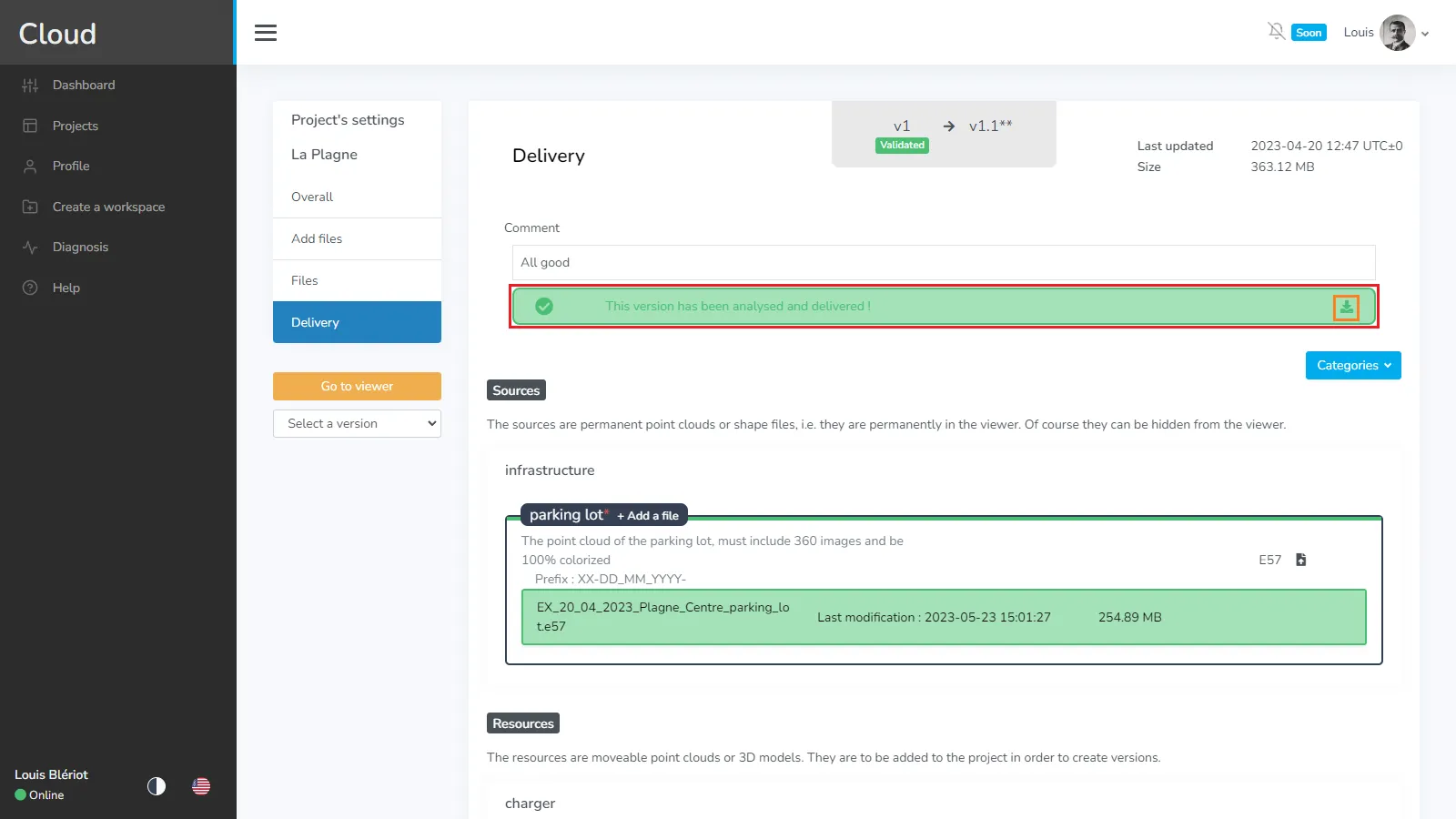Toggle dark/light contrast mode

tap(157, 786)
